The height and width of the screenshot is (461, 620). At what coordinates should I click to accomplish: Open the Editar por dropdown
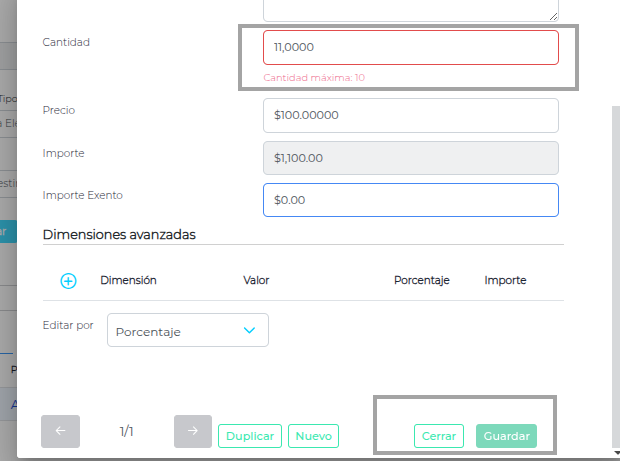[x=188, y=331]
